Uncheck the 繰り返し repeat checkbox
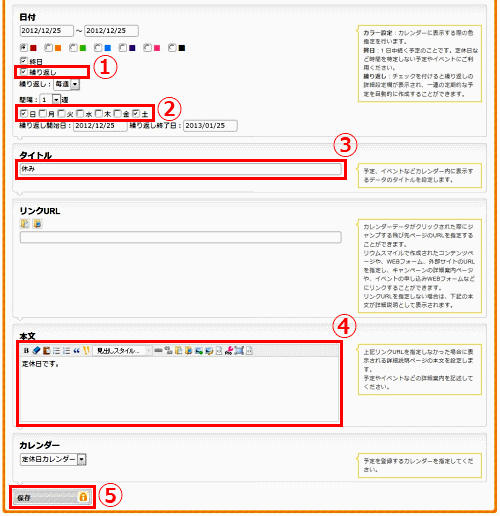Screen dimensions: 500x516 pos(23,72)
